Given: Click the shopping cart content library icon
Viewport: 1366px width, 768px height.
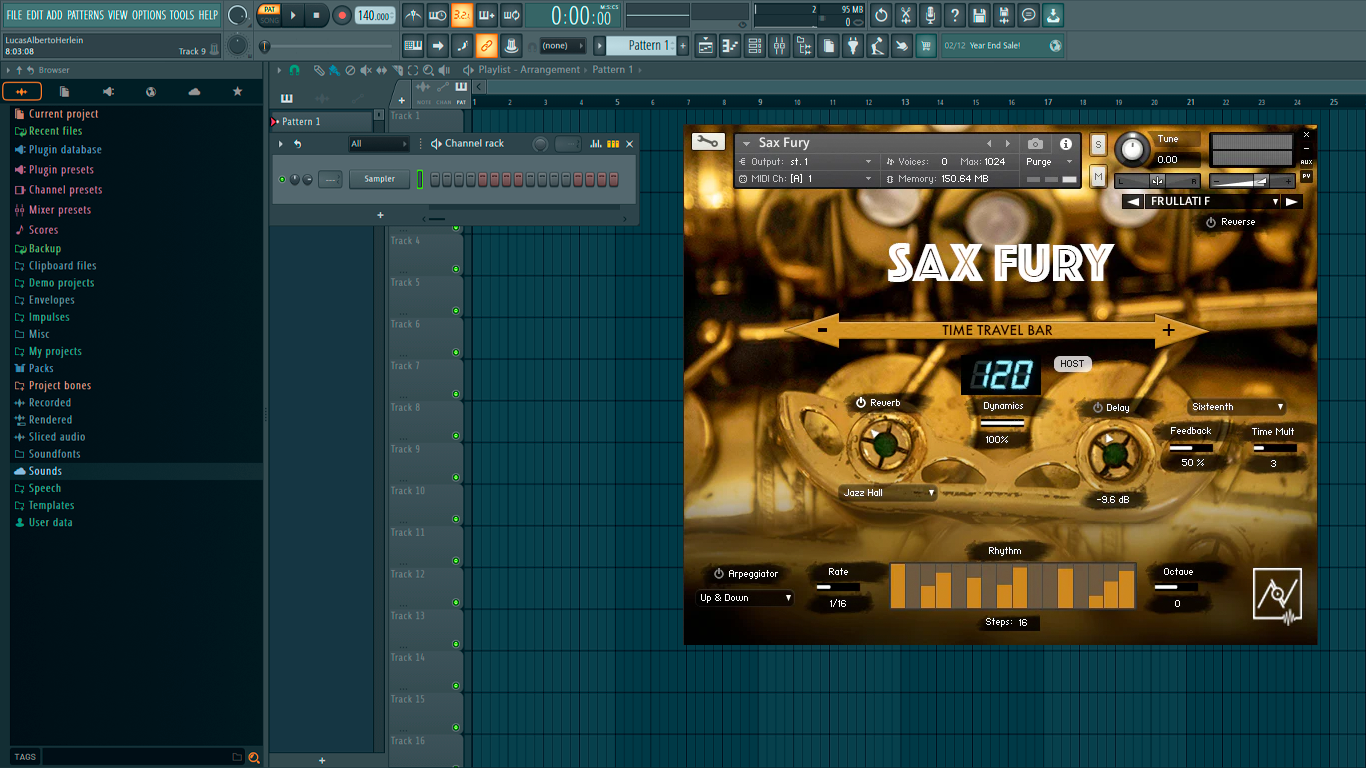Looking at the screenshot, I should [926, 45].
